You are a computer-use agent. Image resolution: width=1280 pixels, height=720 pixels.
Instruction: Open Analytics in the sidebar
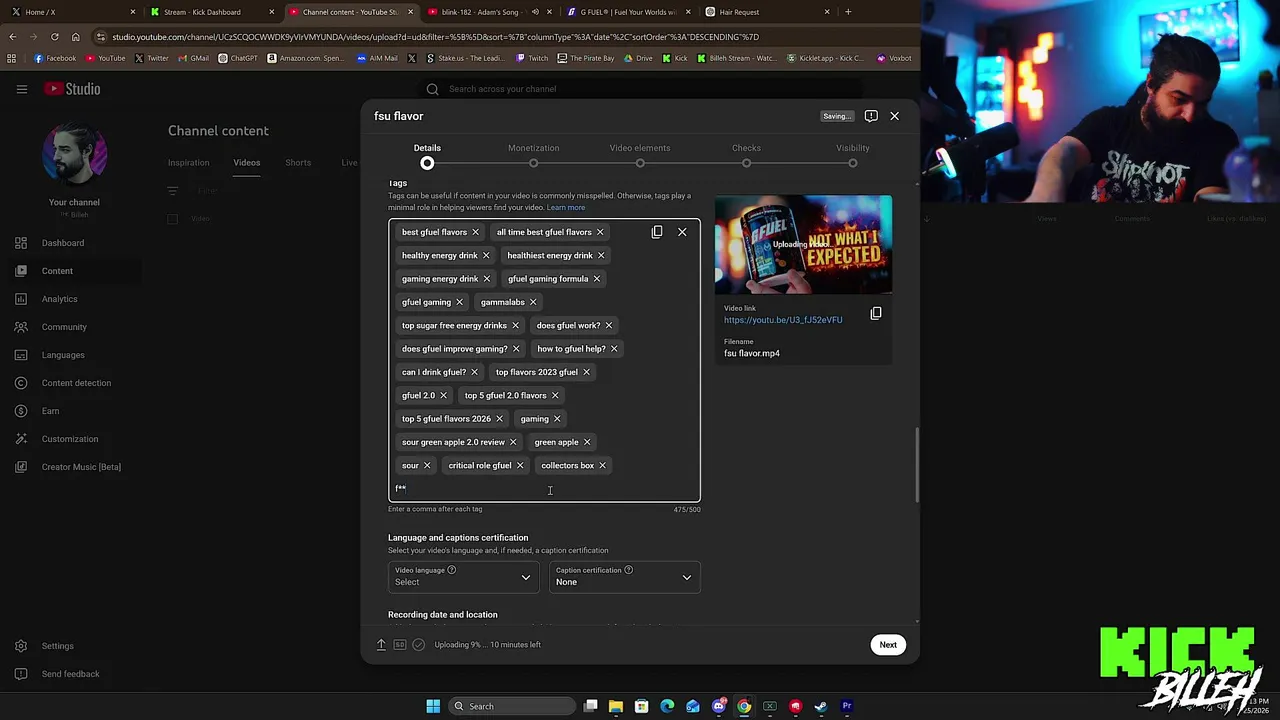[59, 299]
